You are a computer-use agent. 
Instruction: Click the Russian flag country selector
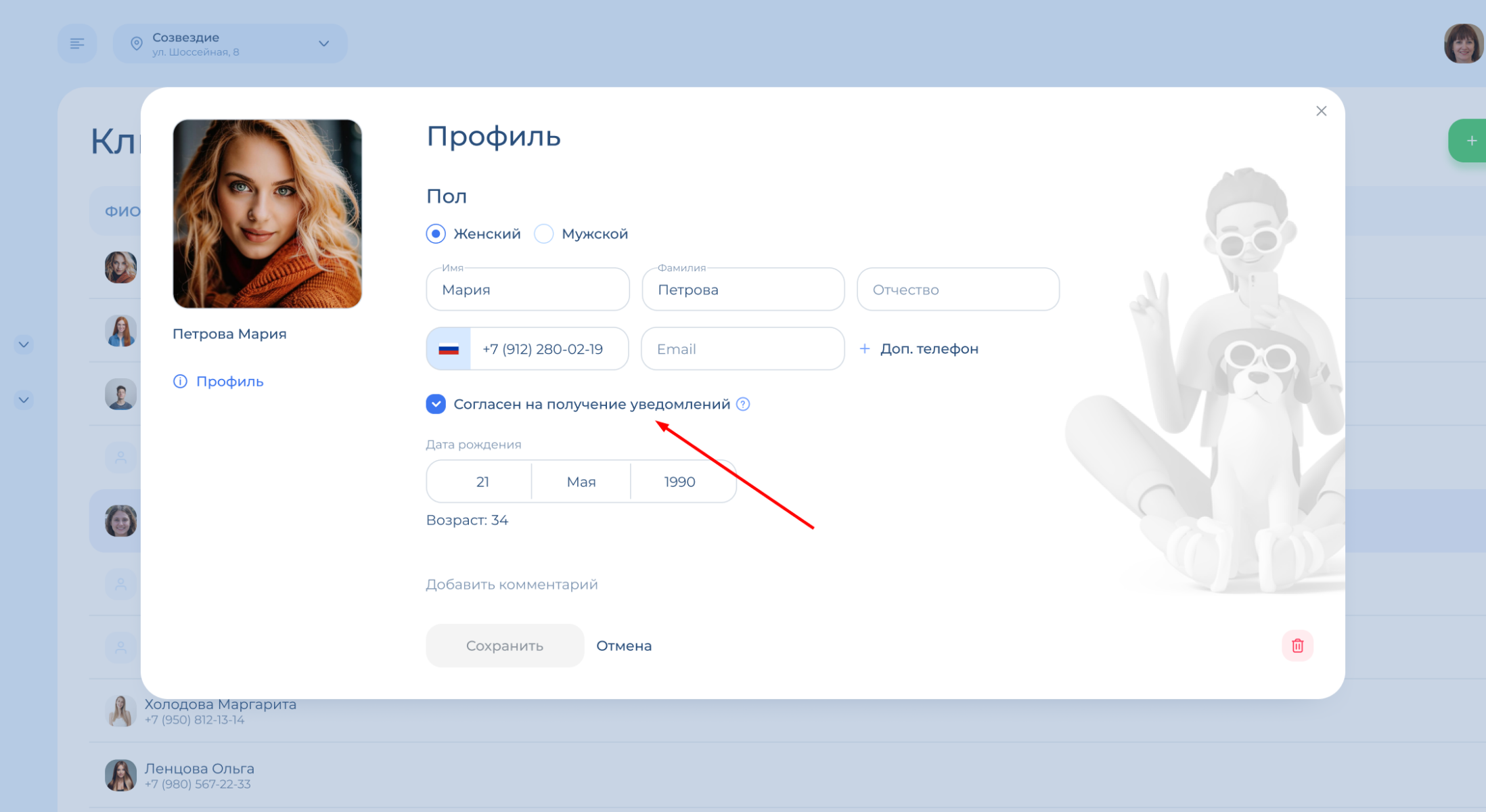[449, 349]
